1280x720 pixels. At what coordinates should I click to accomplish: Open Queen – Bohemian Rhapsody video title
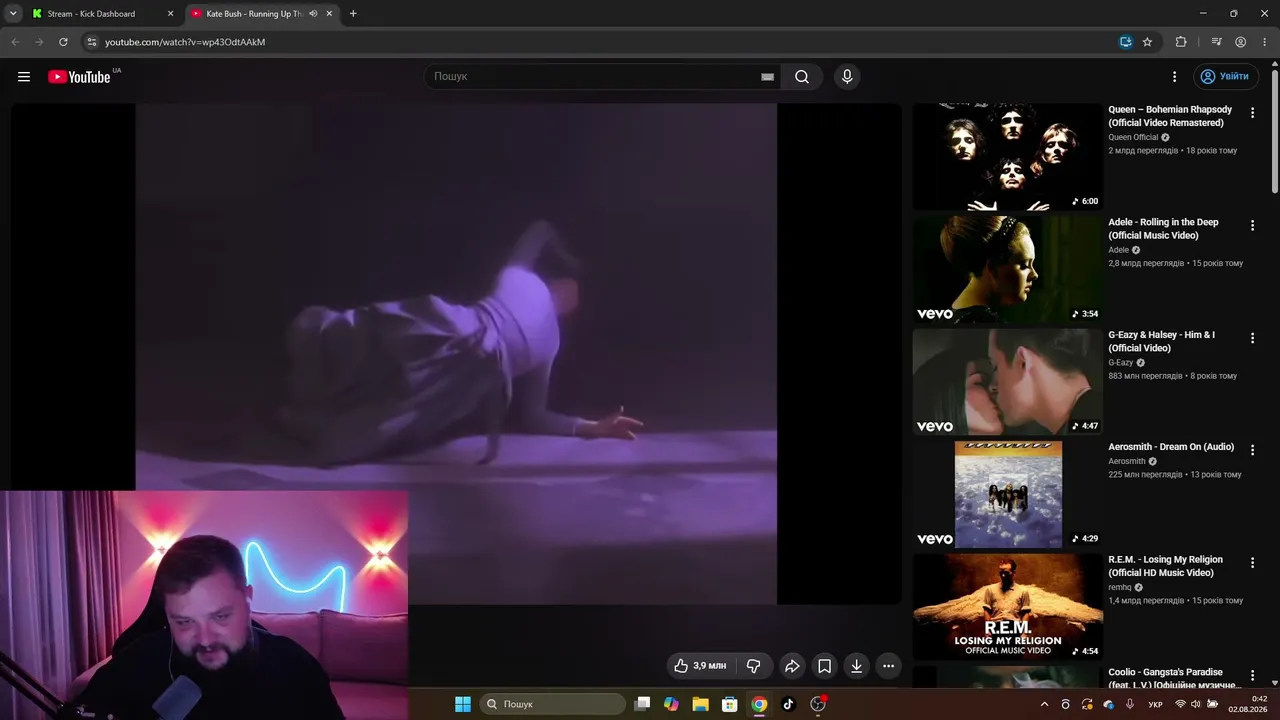(1170, 116)
